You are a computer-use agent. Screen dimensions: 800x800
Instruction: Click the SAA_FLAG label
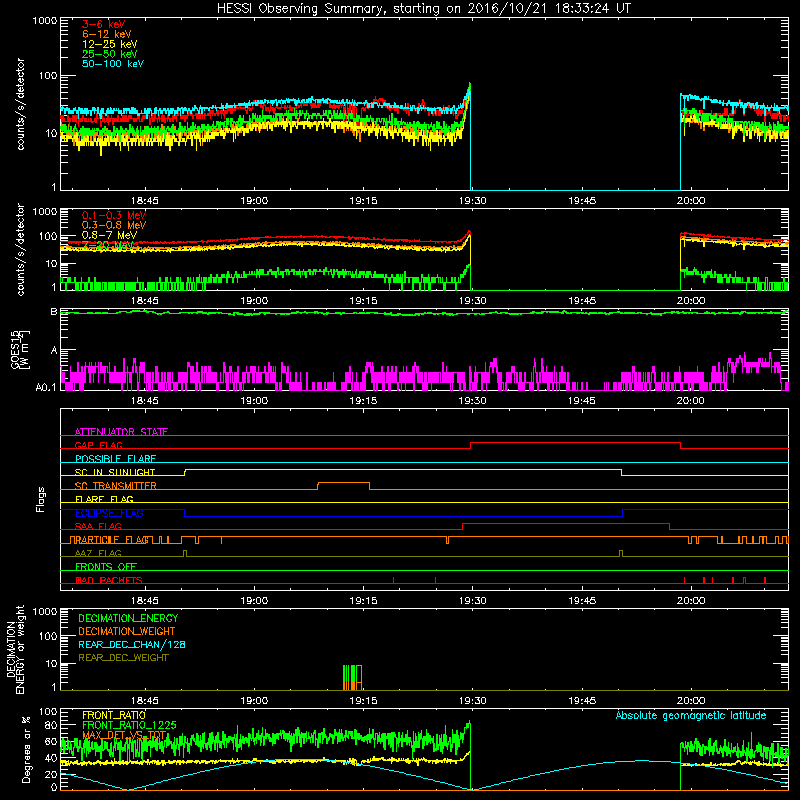pos(98,526)
